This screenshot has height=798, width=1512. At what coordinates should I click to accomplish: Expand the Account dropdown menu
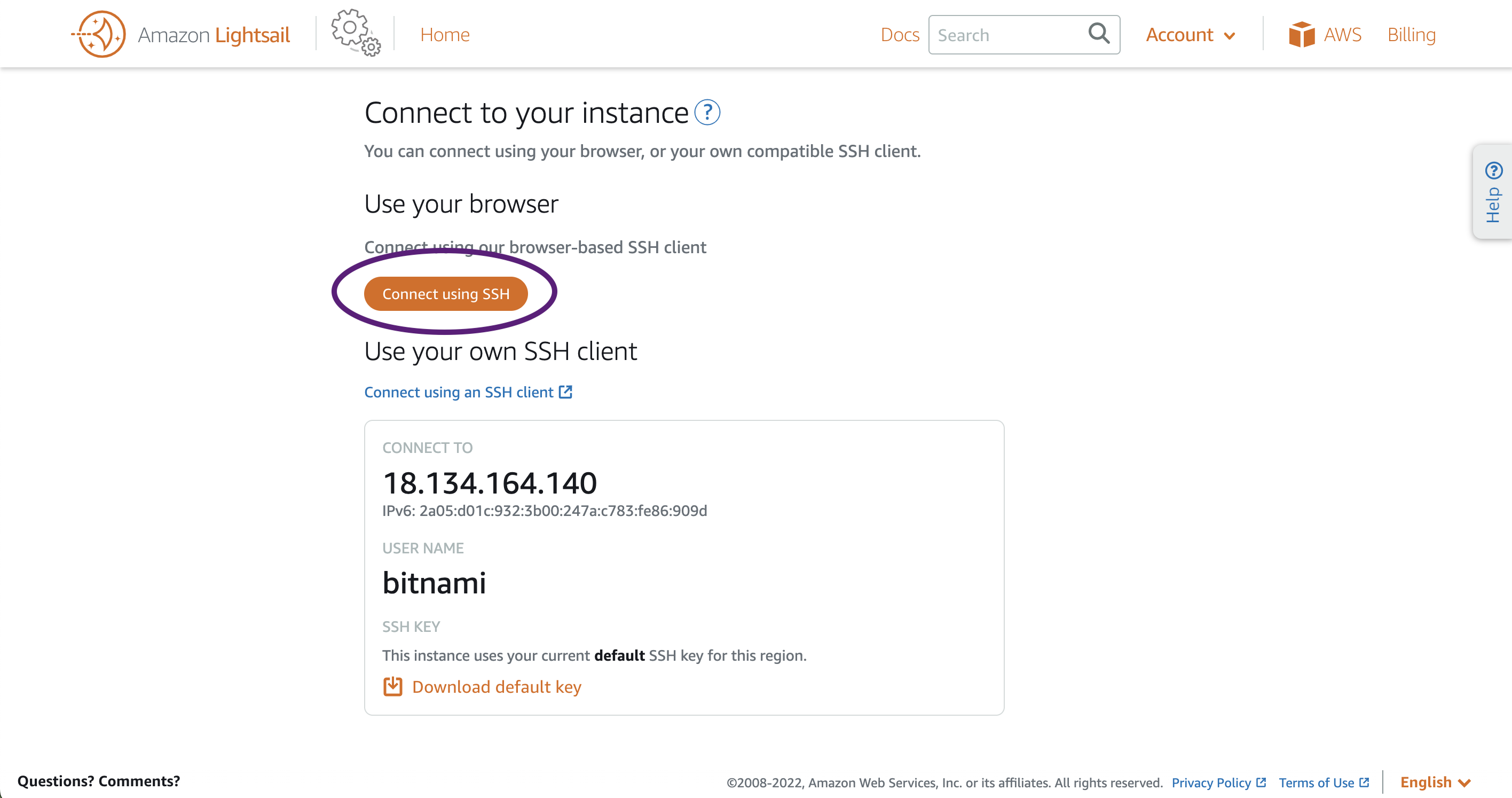click(x=1191, y=35)
